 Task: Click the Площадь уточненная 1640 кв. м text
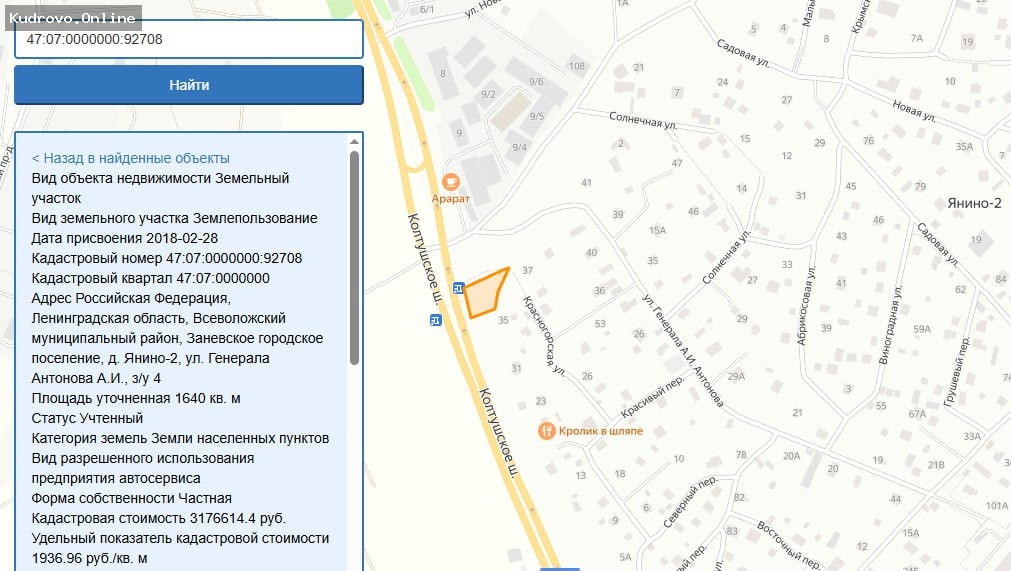[x=136, y=398]
